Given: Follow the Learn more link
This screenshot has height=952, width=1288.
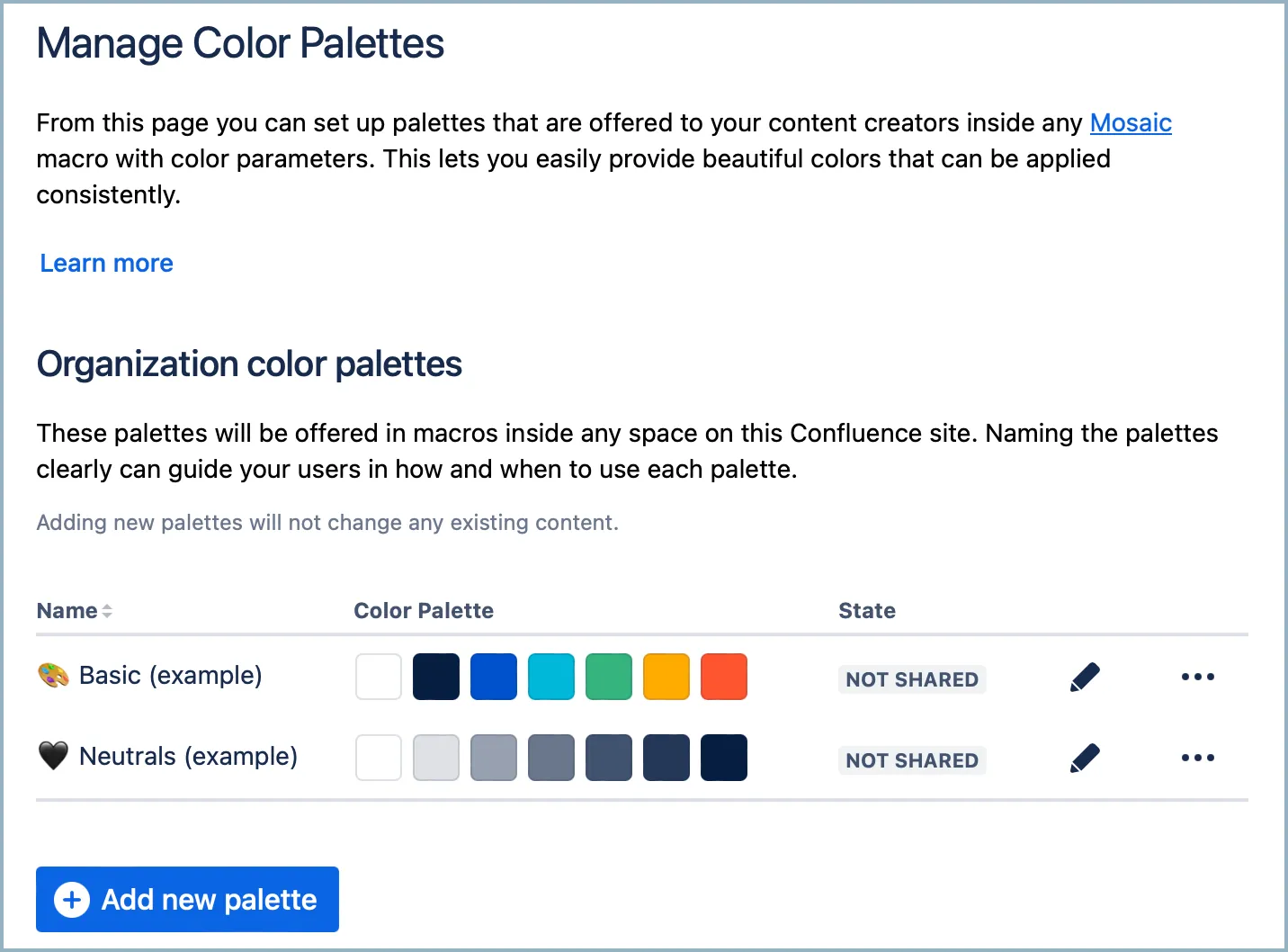Looking at the screenshot, I should [107, 263].
